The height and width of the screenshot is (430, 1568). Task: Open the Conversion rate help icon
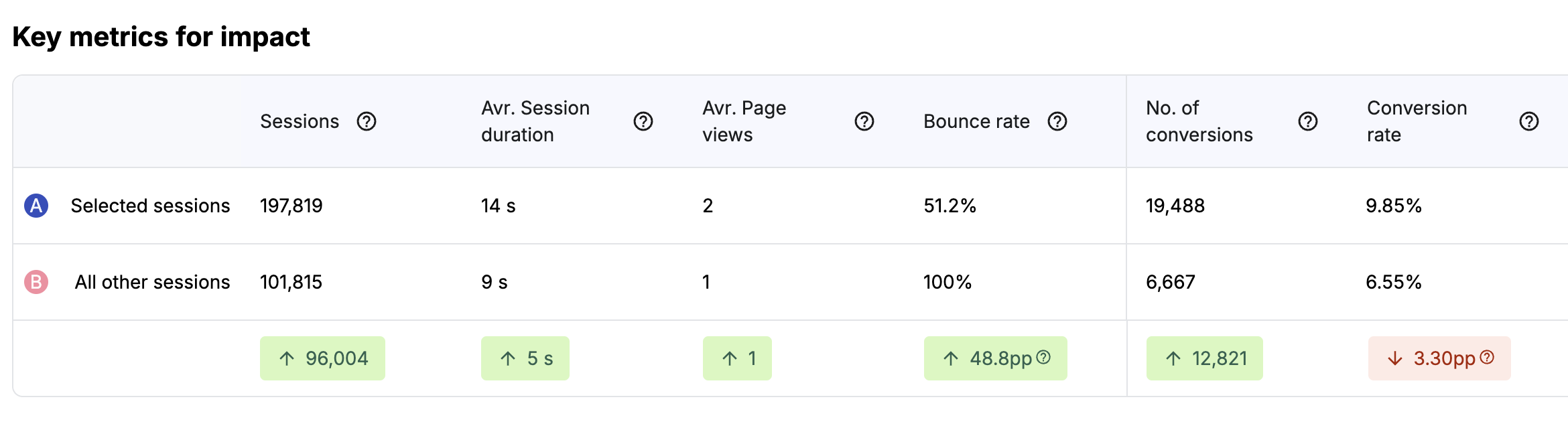(x=1529, y=121)
